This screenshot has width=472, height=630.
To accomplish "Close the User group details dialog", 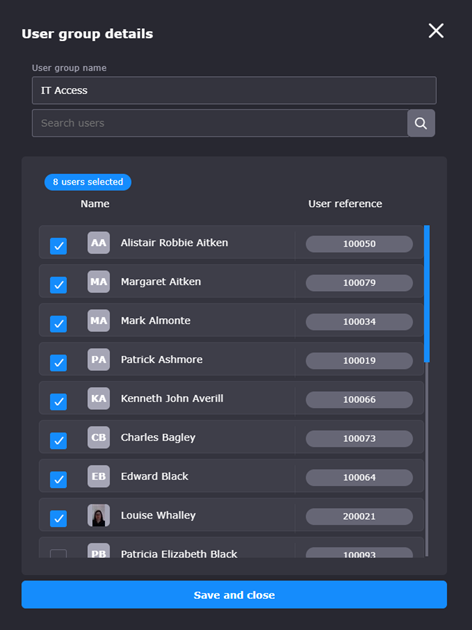I will tap(436, 31).
